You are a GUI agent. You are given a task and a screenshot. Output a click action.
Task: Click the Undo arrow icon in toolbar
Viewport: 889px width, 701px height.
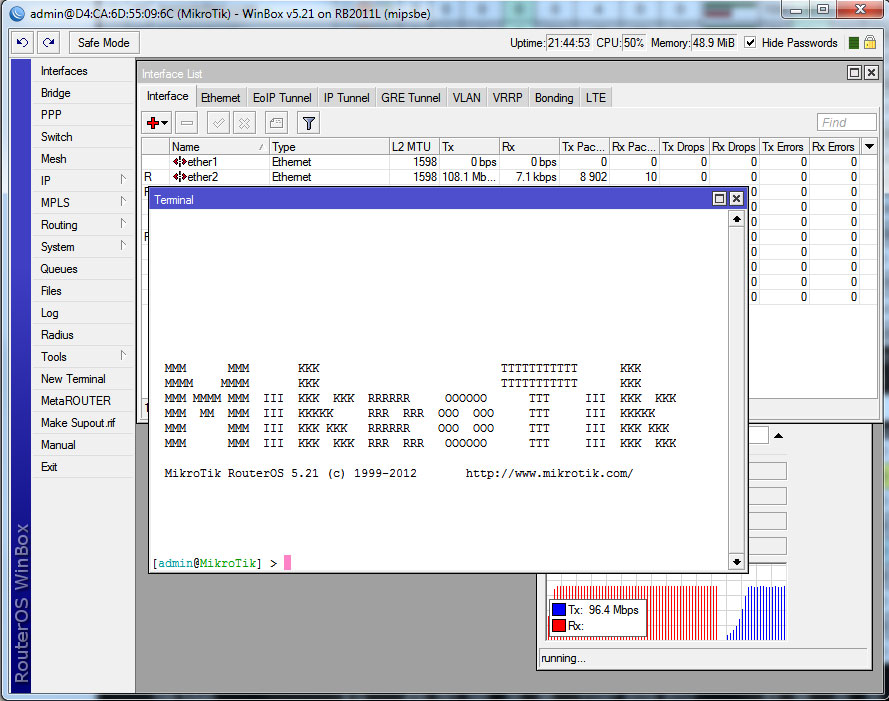pos(23,43)
